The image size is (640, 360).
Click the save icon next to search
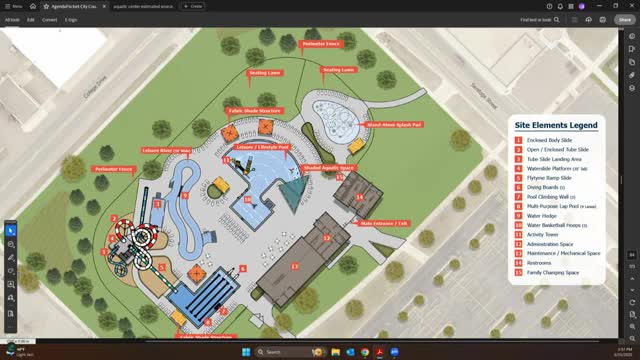[x=574, y=20]
